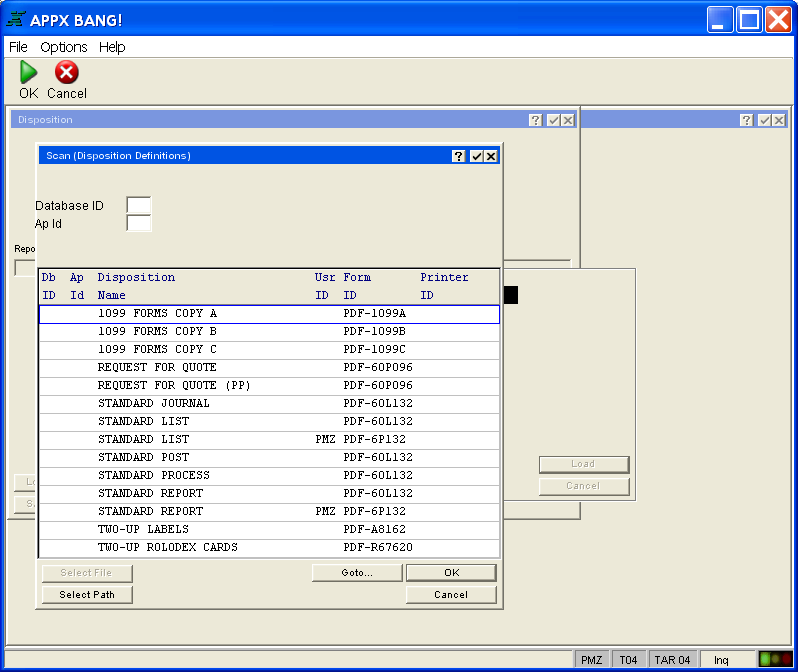This screenshot has width=798, height=672.
Task: Click the red Cancel toolbar icon
Action: coord(66,72)
